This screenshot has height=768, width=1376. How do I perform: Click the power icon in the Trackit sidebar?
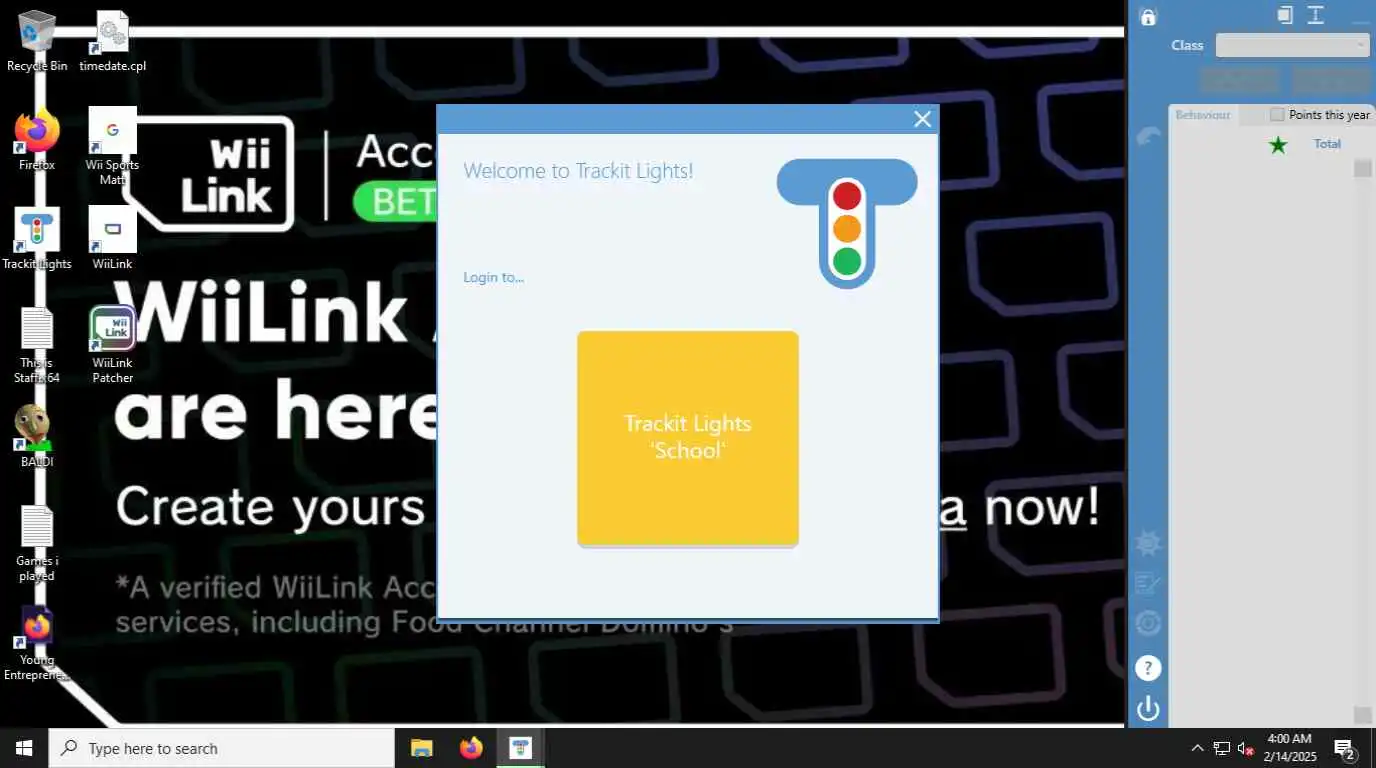1148,709
